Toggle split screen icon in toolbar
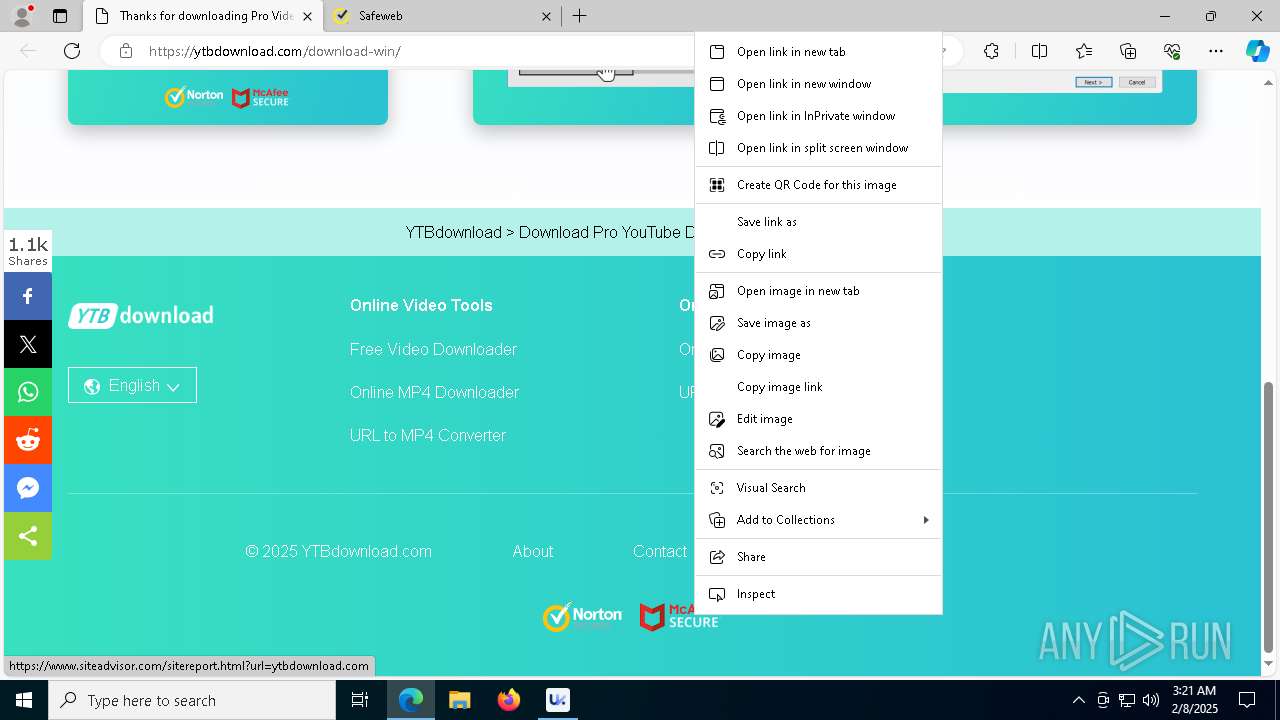 coord(1039,51)
